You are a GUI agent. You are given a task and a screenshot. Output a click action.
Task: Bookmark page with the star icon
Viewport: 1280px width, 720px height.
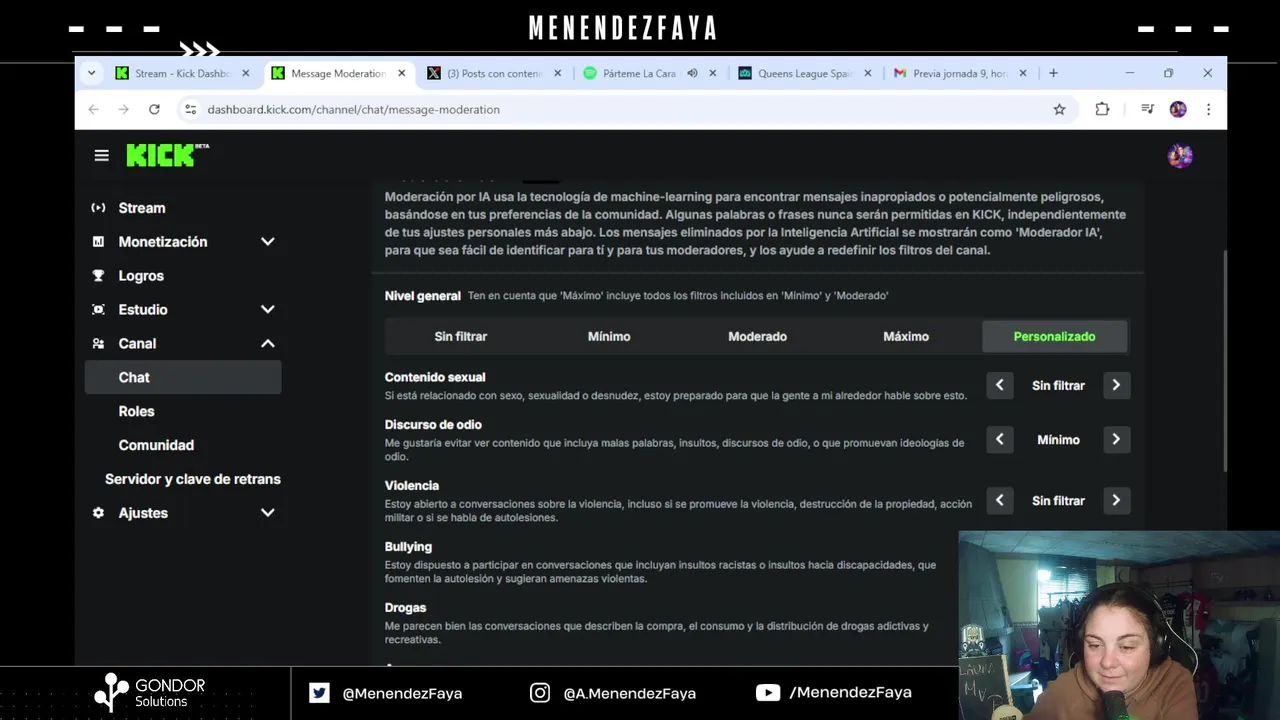(1059, 109)
